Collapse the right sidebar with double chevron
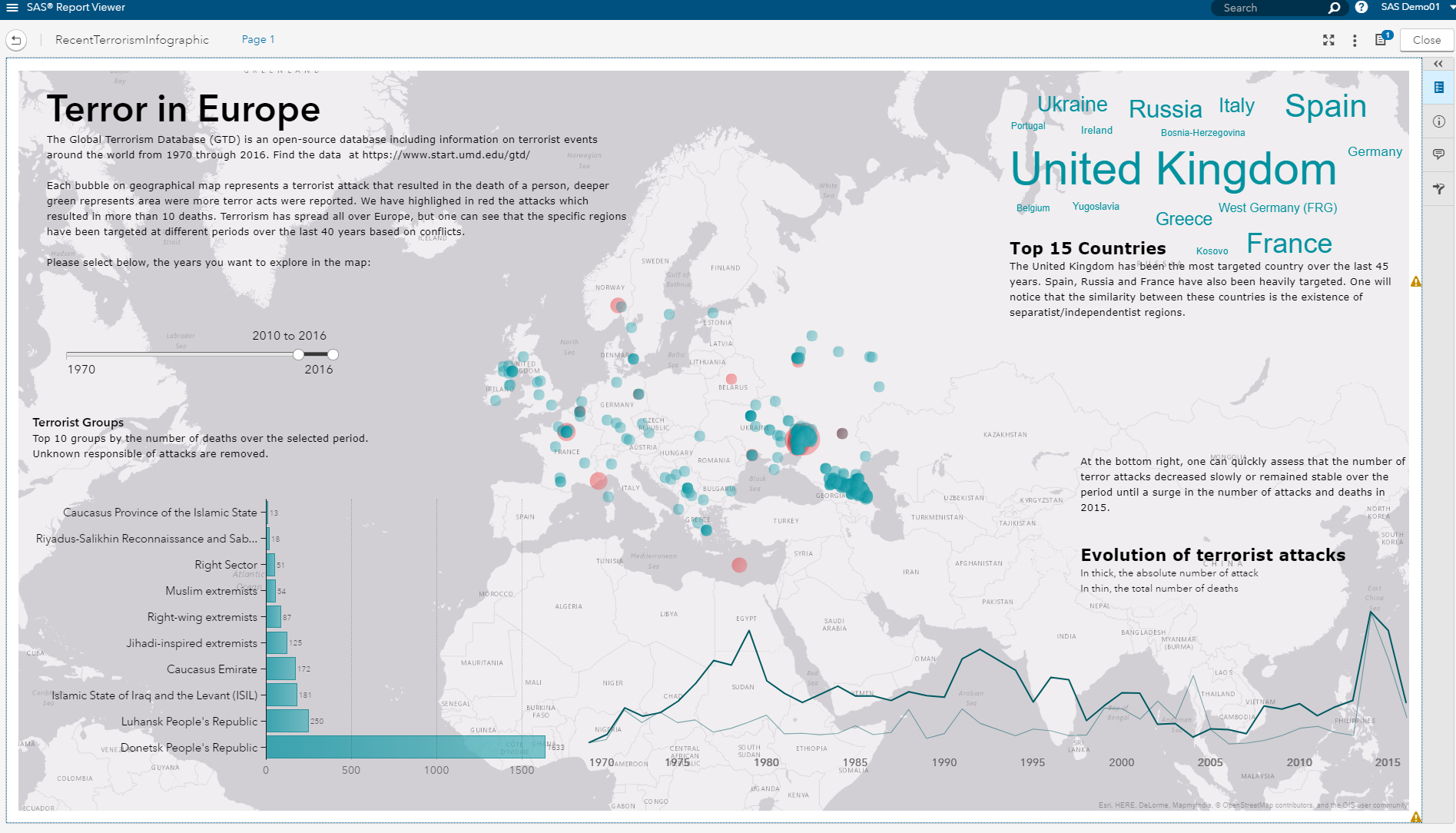Viewport: 1456px width, 833px height. pos(1438,63)
